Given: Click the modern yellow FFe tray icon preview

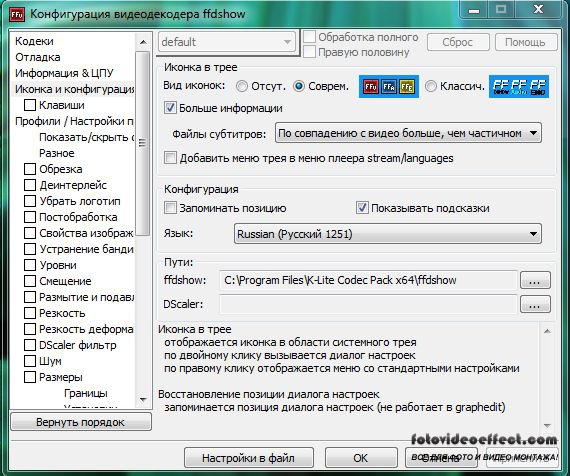Looking at the screenshot, I should [x=407, y=87].
